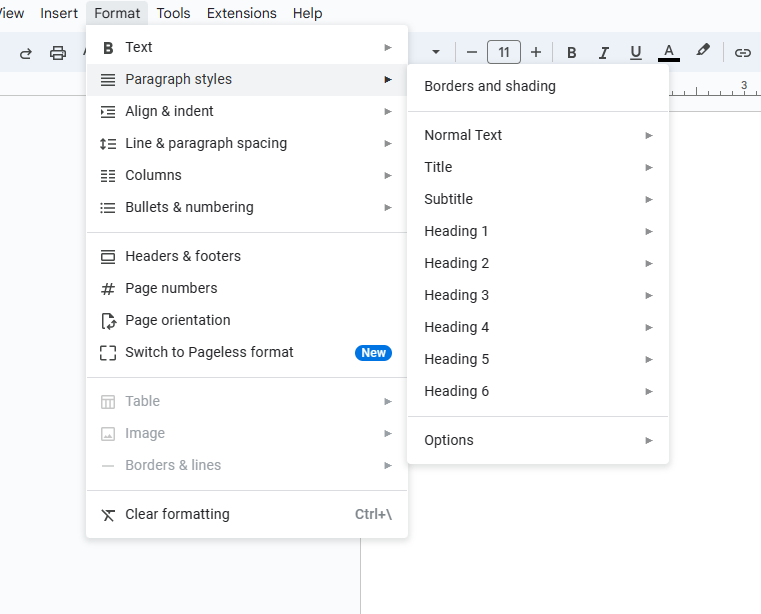
Task: Click the Paragraph styles lines icon
Action: click(x=108, y=80)
